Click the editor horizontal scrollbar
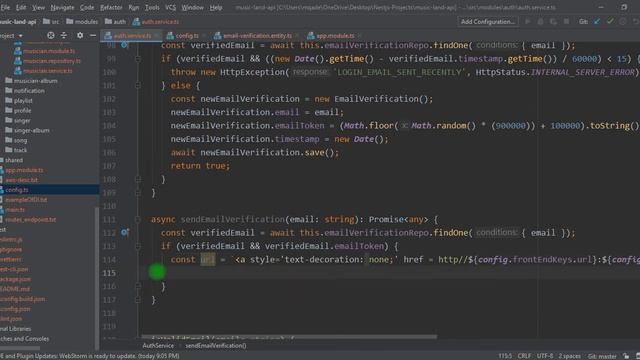Viewport: 640px width, 360px height. [x=289, y=337]
